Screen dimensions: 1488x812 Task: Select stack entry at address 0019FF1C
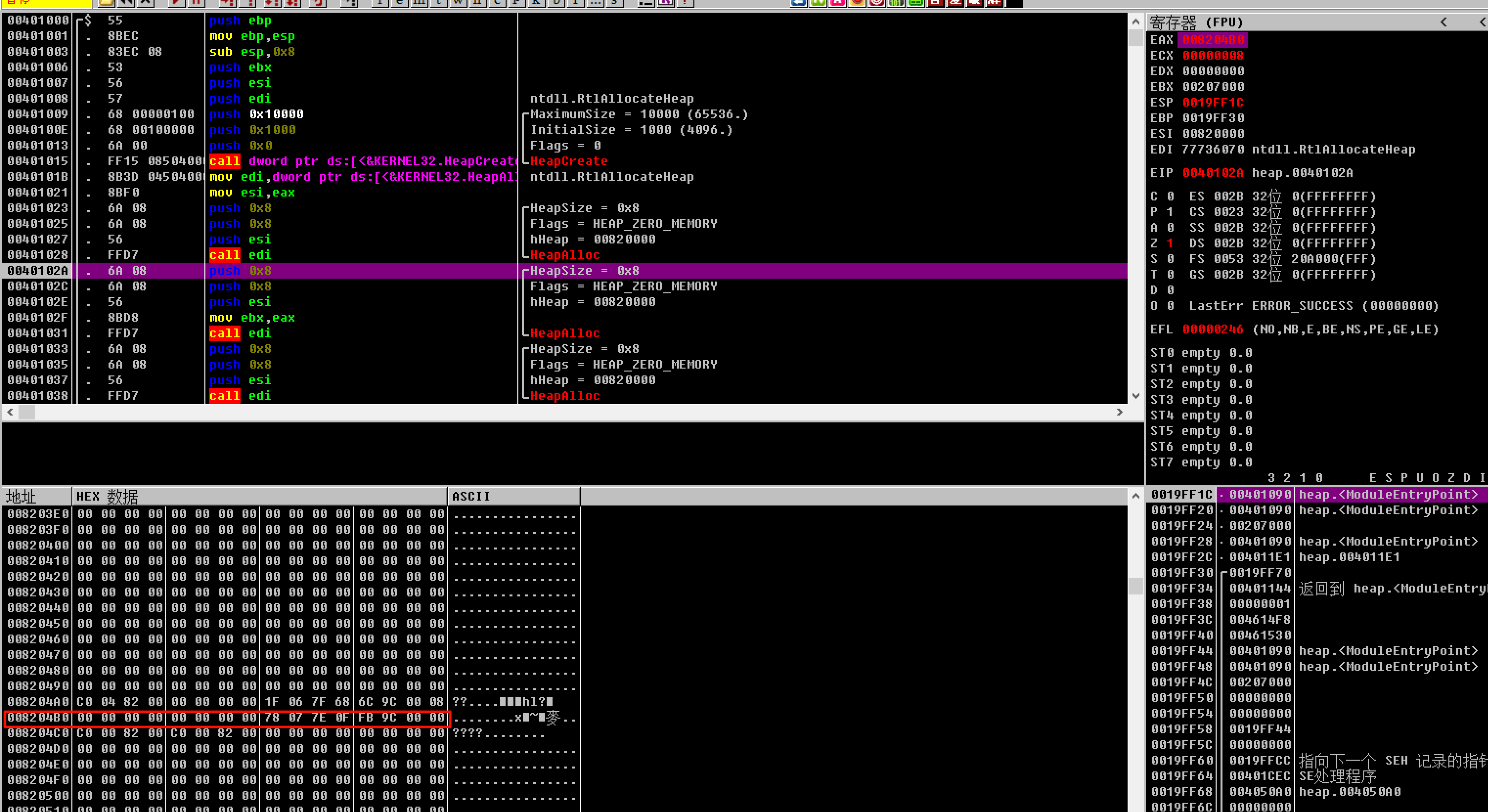[x=1318, y=494]
